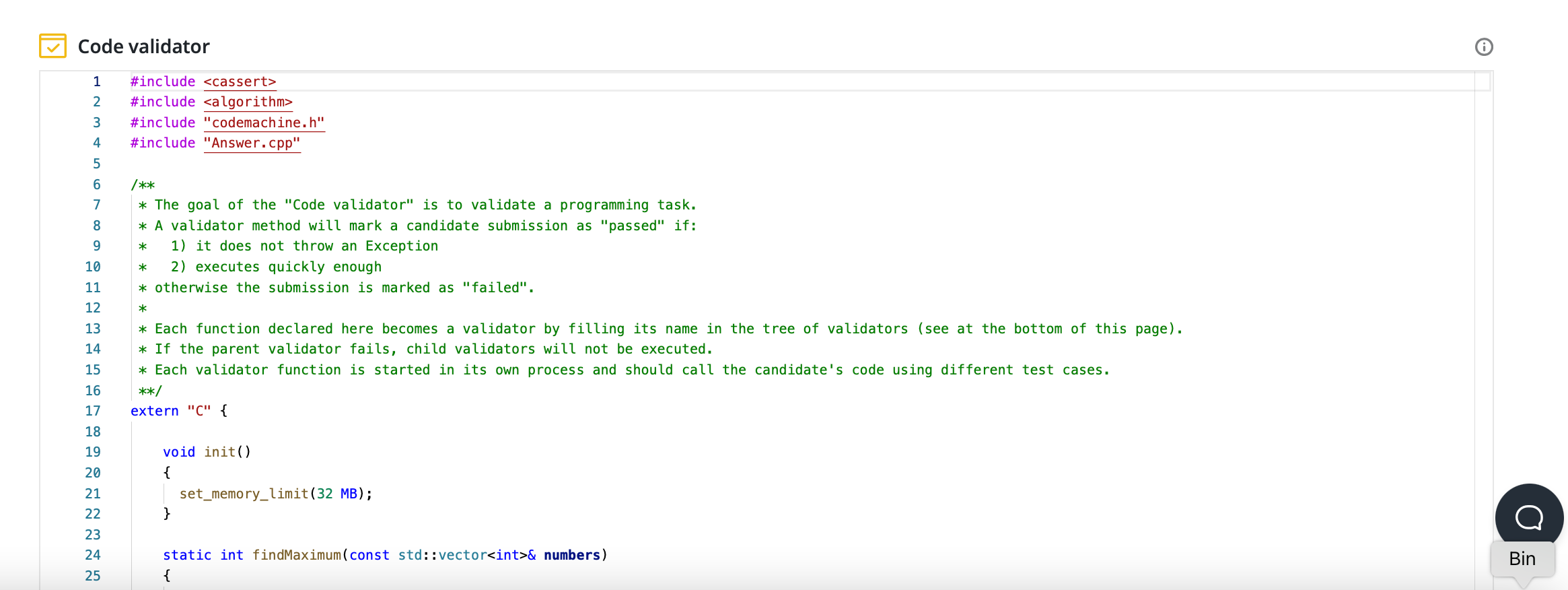
Task: Place cursor on line number 17
Action: [93, 411]
